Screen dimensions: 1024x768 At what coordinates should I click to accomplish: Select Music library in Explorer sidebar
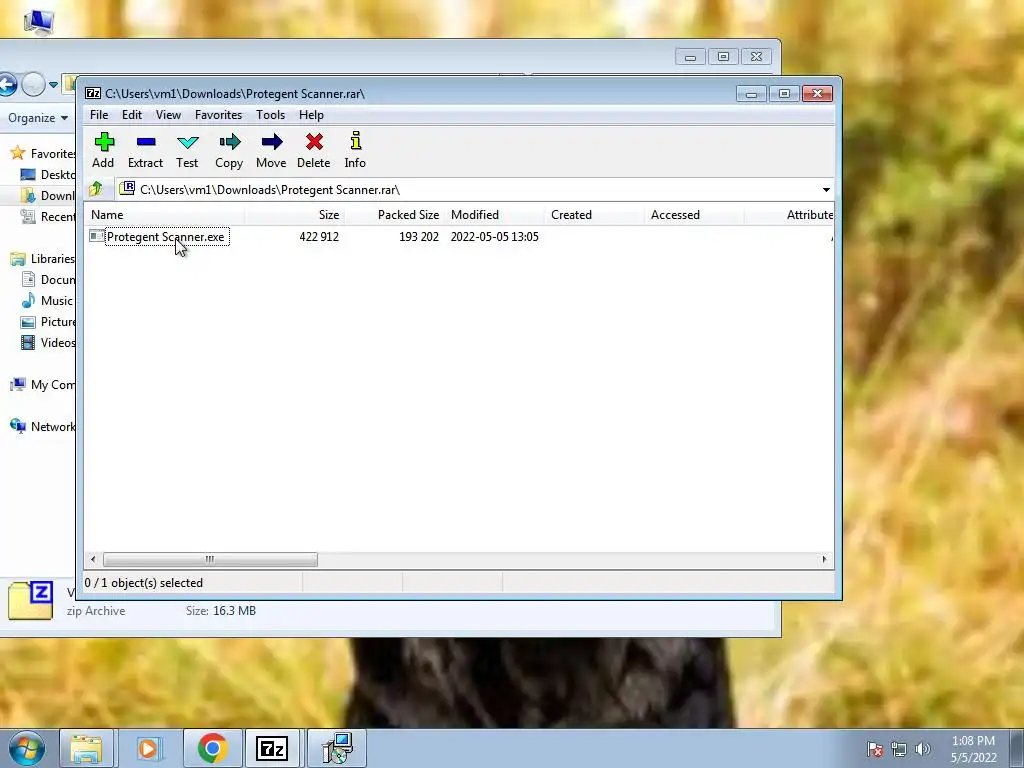click(x=47, y=300)
